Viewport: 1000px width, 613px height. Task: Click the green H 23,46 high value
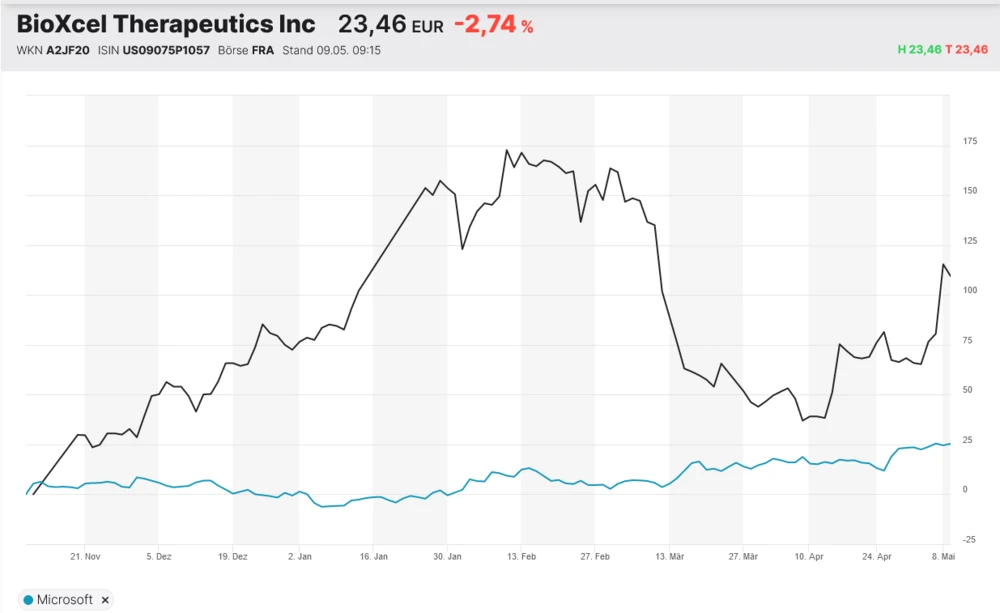pyautogui.click(x=920, y=50)
